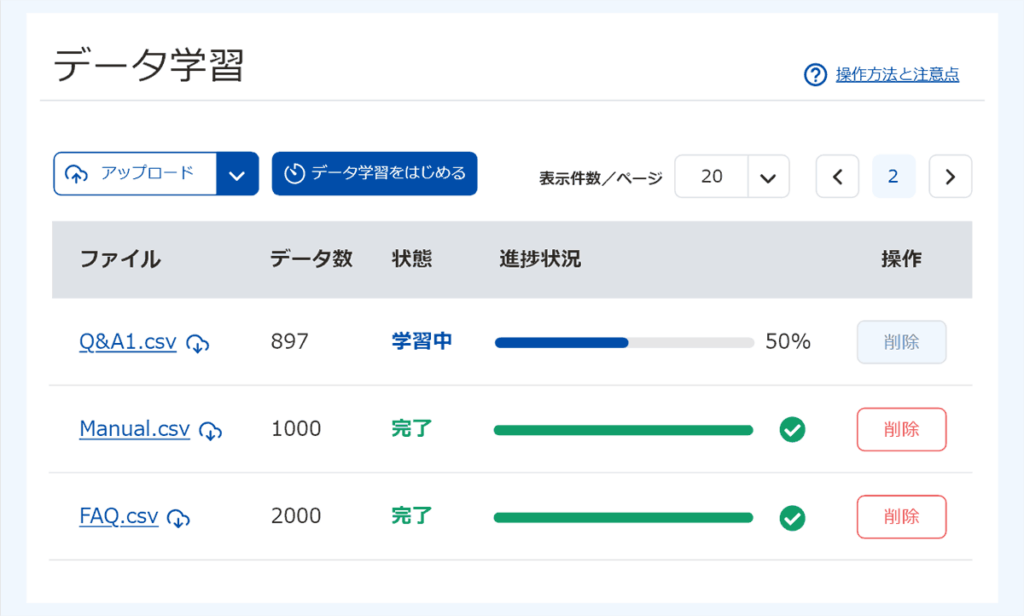Click data count 1000
The width and height of the screenshot is (1024, 616).
coord(296,429)
